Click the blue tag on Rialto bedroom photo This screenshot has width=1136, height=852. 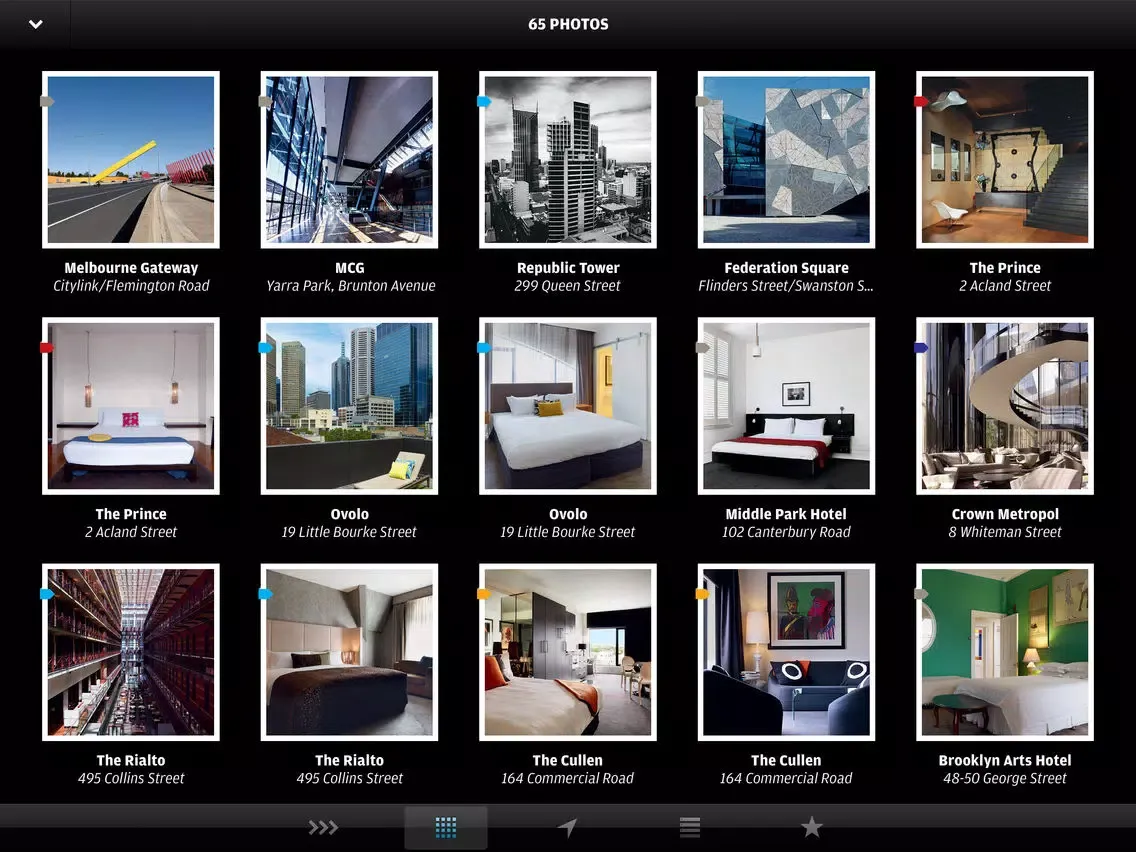tap(265, 594)
